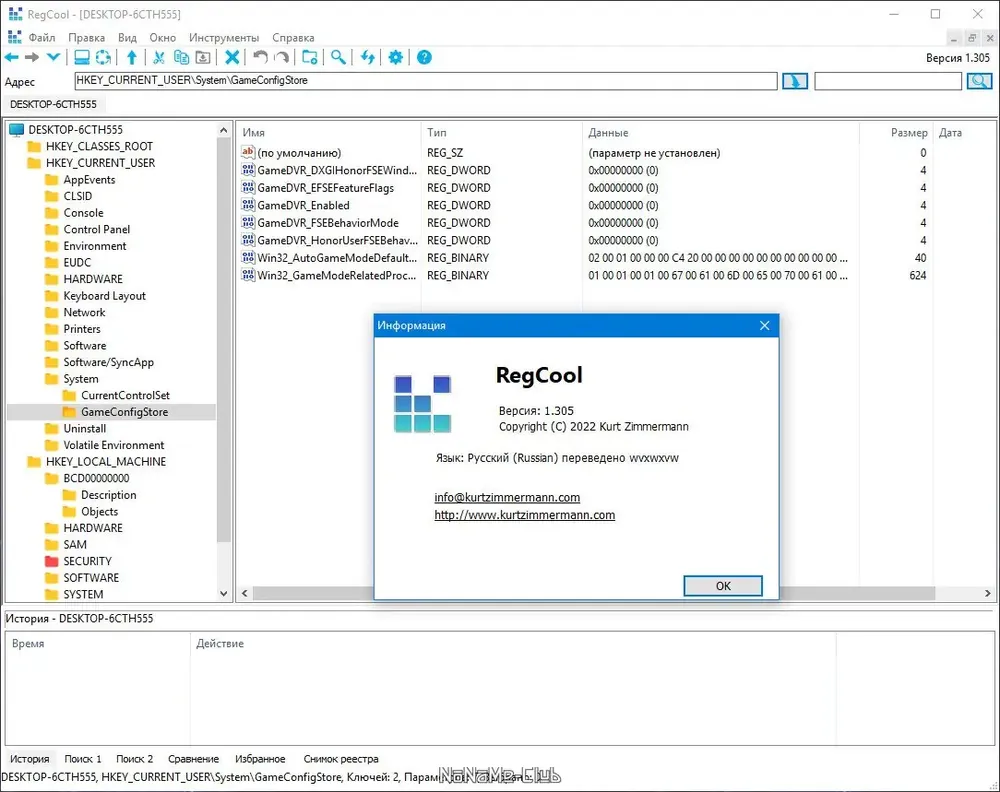Click the Redo arrow icon

pyautogui.click(x=281, y=57)
